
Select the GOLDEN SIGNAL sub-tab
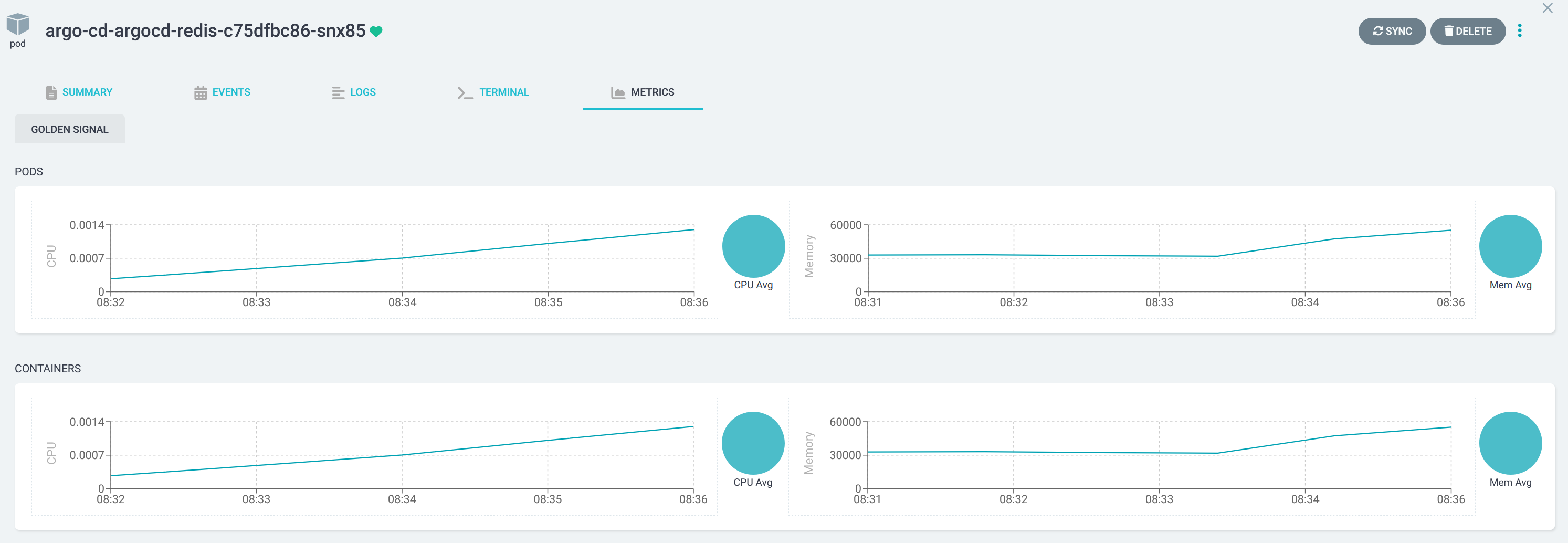tap(69, 129)
